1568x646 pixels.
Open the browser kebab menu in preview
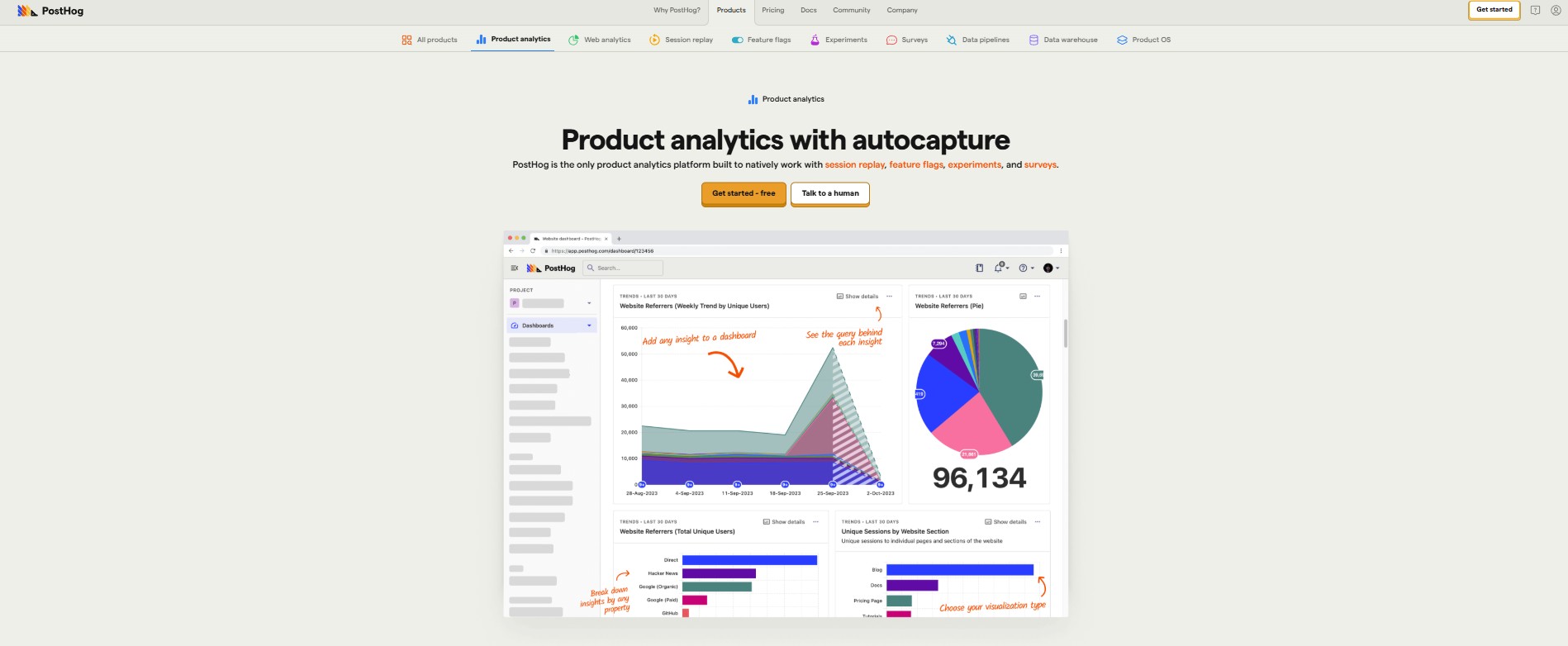(x=1061, y=250)
